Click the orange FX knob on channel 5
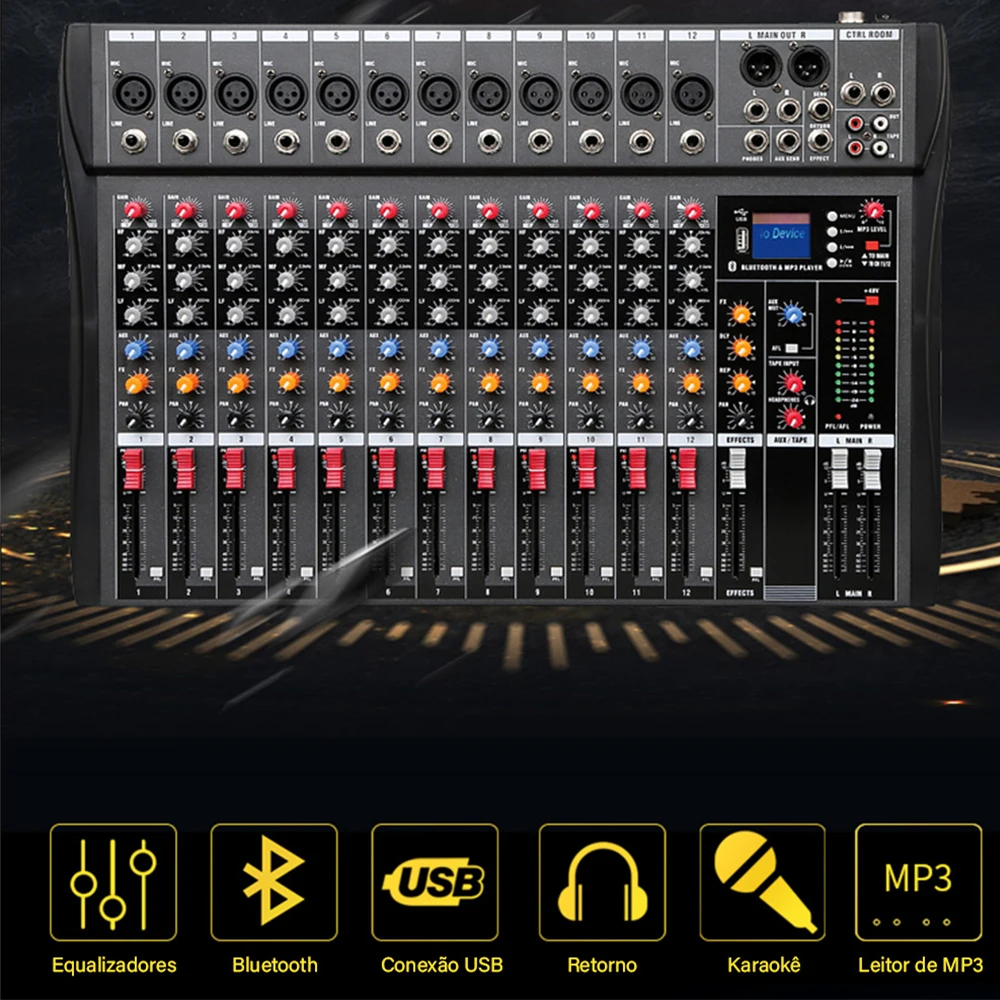The image size is (1000, 1000). pos(338,383)
